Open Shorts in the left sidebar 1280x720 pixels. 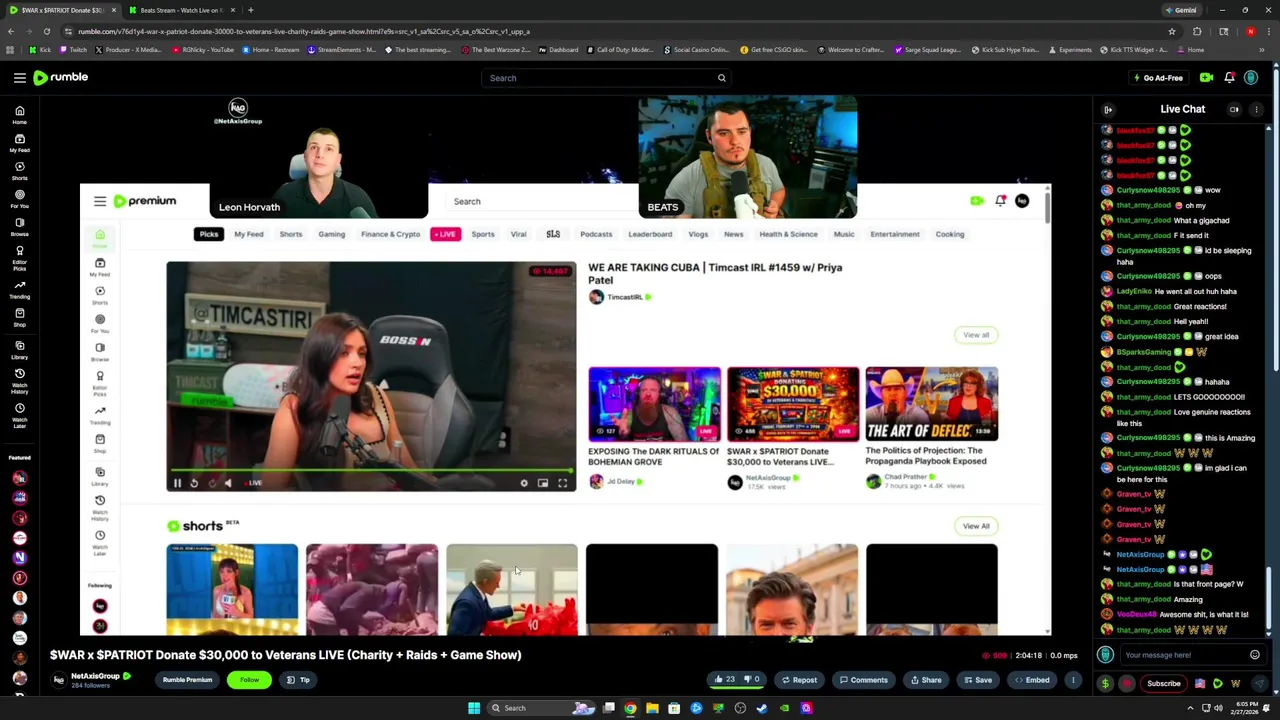(x=19, y=171)
